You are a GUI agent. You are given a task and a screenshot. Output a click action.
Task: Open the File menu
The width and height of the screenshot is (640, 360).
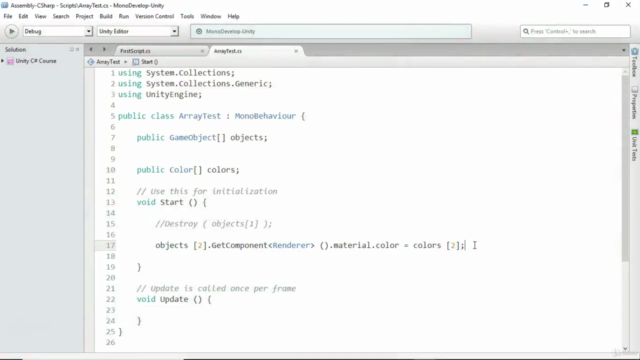8,16
